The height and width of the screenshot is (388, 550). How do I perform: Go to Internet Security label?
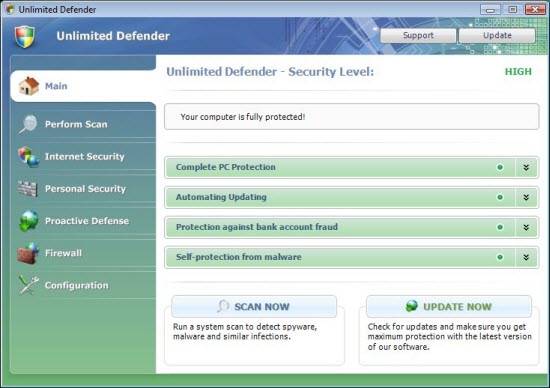click(85, 156)
